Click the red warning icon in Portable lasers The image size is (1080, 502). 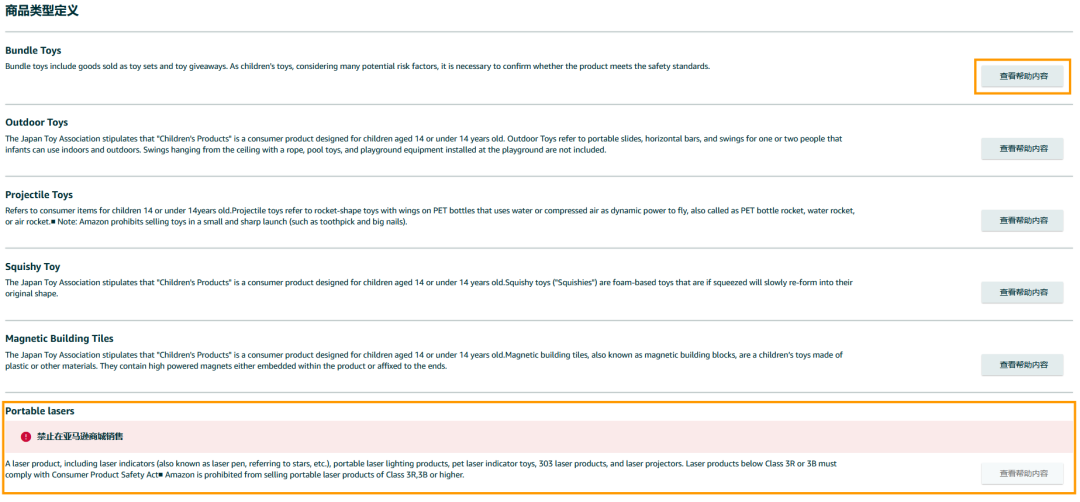pos(26,437)
